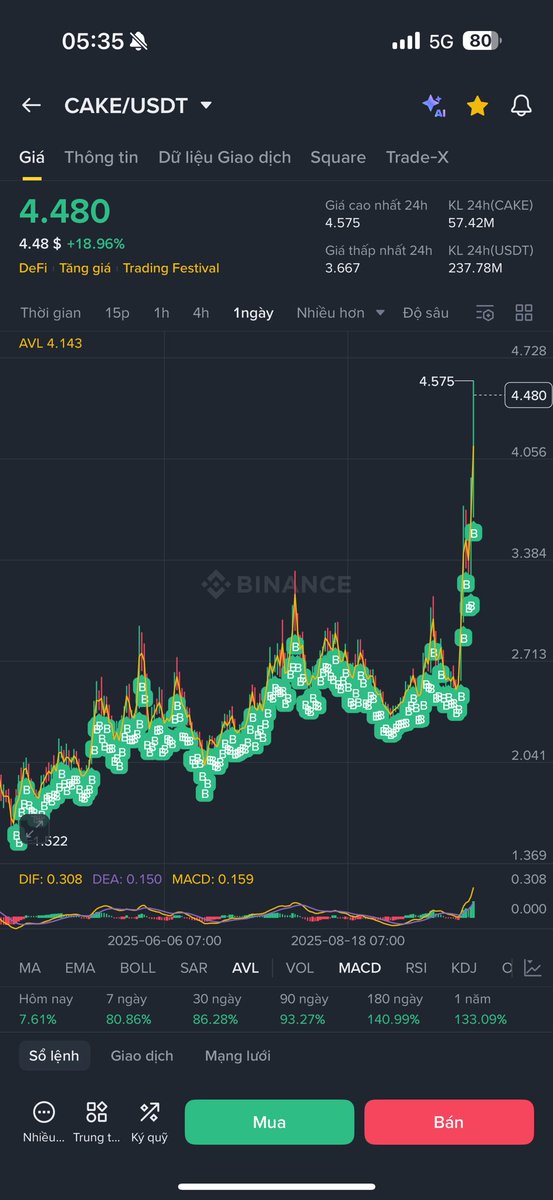Toggle the RSI indicator

point(416,968)
